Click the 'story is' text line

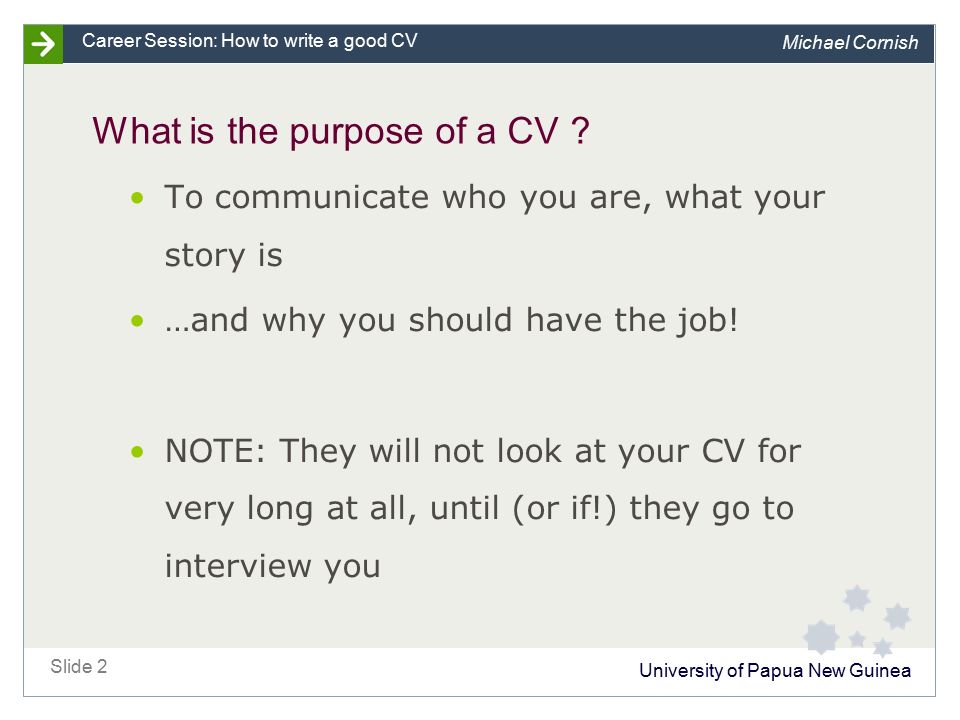(x=223, y=255)
